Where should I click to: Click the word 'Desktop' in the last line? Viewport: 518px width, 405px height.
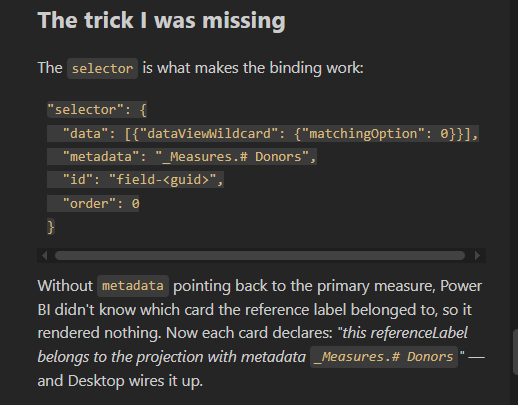96,381
